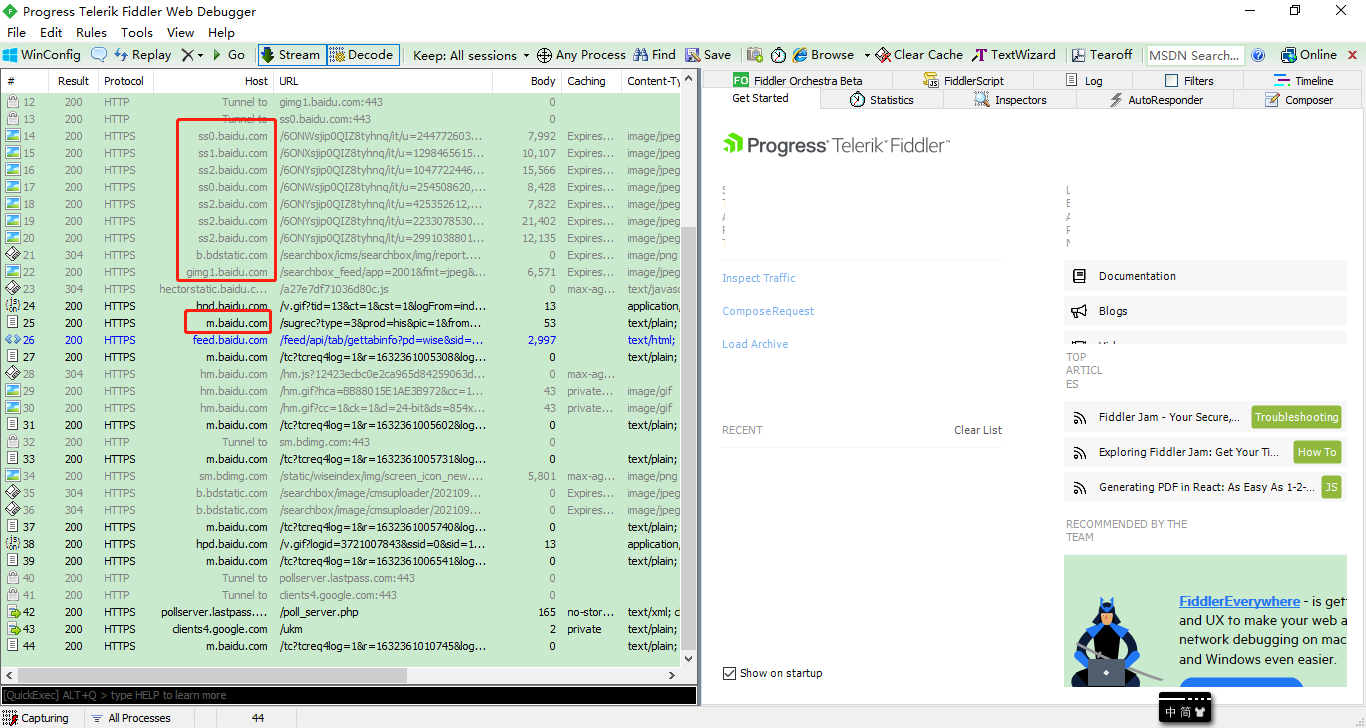Focus the MSDN Search field
This screenshot has height=728, width=1366.
click(1195, 55)
